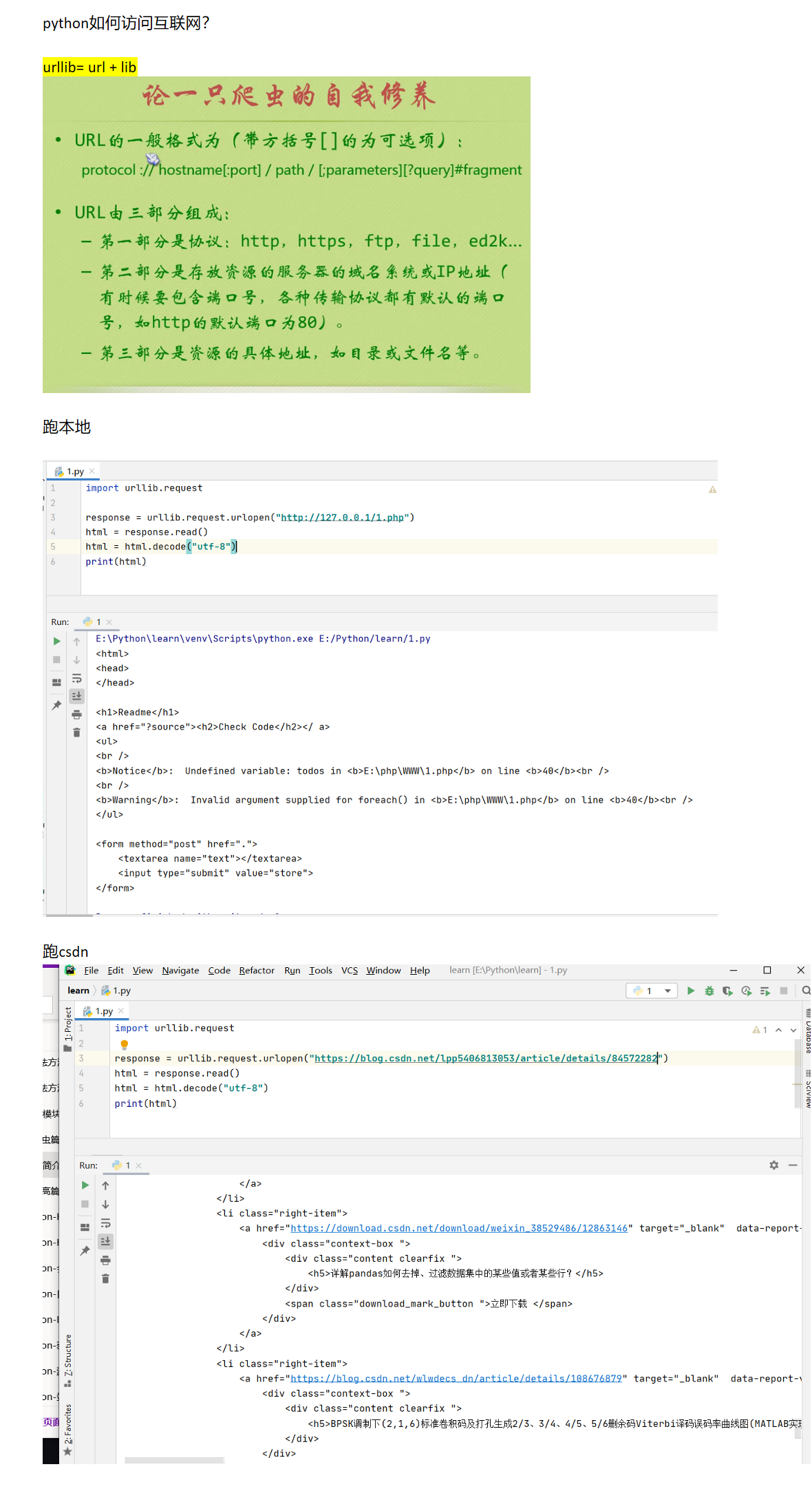Toggle the Database tool window
The height and width of the screenshot is (1491, 812).
pyautogui.click(x=807, y=1031)
